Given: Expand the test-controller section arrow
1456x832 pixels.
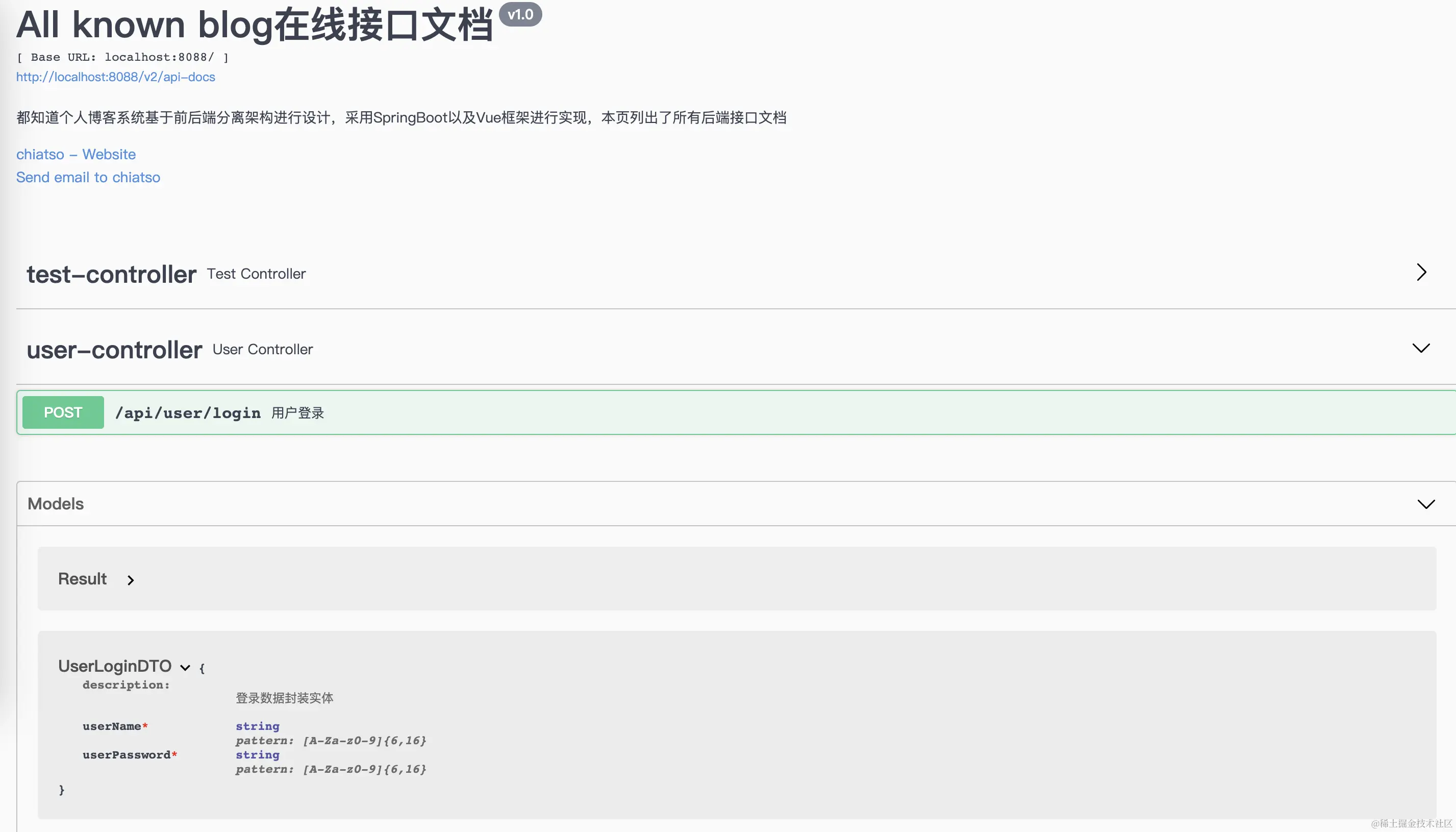Looking at the screenshot, I should (x=1421, y=272).
